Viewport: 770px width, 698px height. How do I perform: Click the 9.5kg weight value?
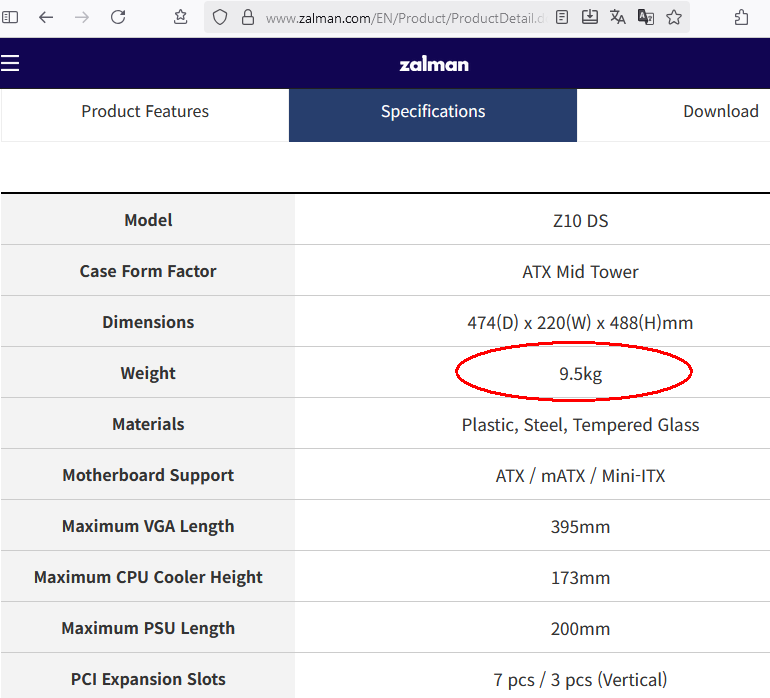coord(580,374)
